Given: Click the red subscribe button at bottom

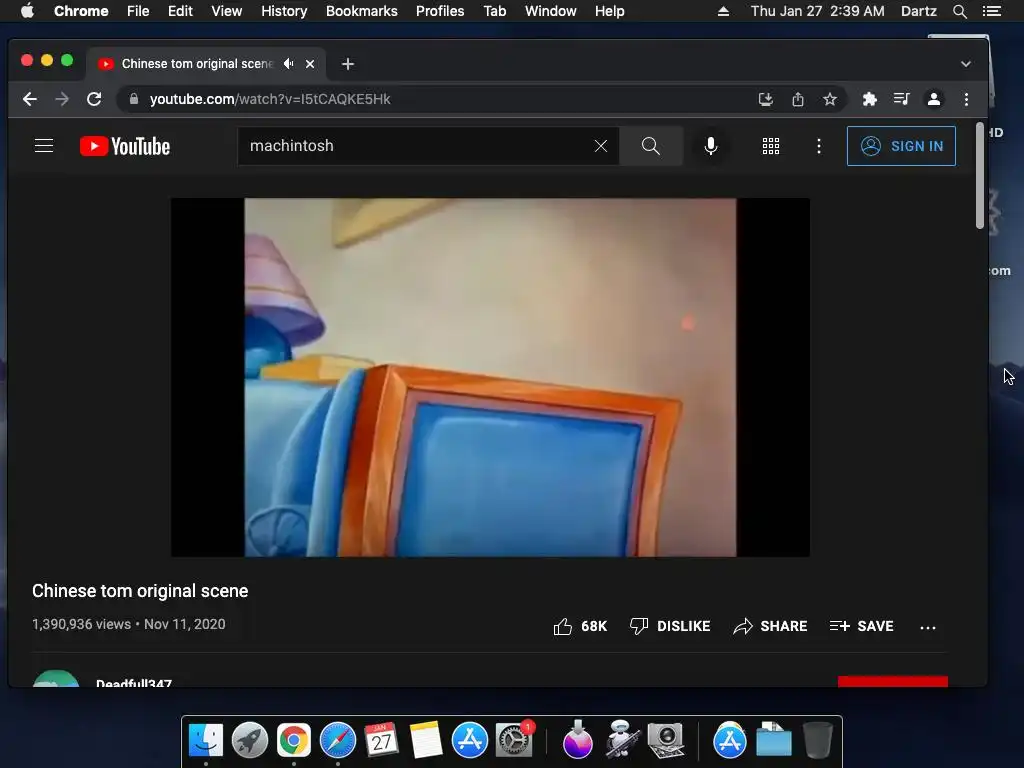Looking at the screenshot, I should [x=893, y=681].
